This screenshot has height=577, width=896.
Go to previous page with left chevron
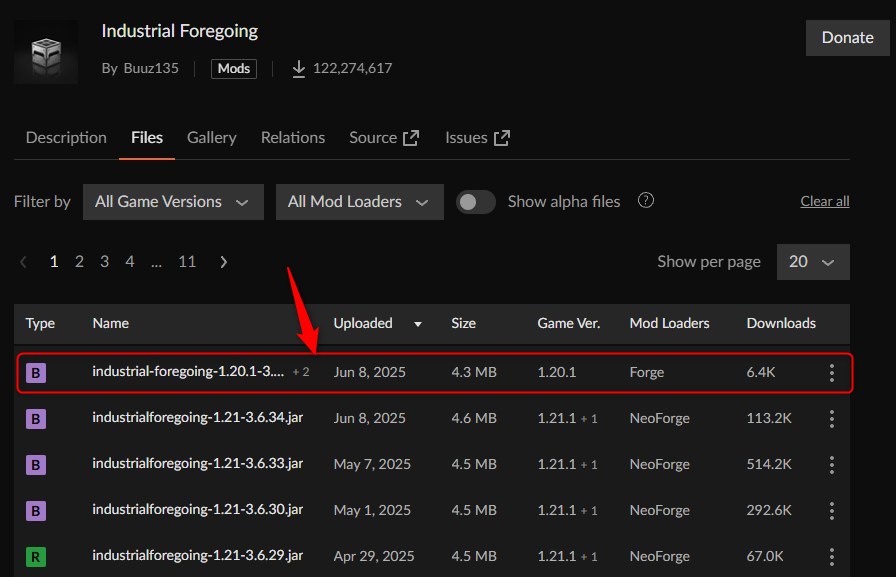23,262
